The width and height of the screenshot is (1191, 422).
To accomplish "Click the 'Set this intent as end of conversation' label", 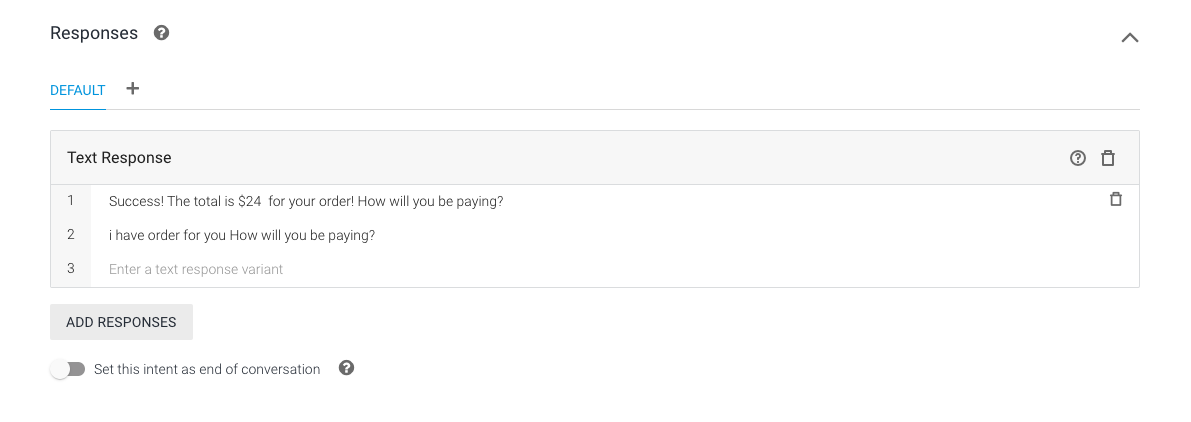I will [207, 370].
